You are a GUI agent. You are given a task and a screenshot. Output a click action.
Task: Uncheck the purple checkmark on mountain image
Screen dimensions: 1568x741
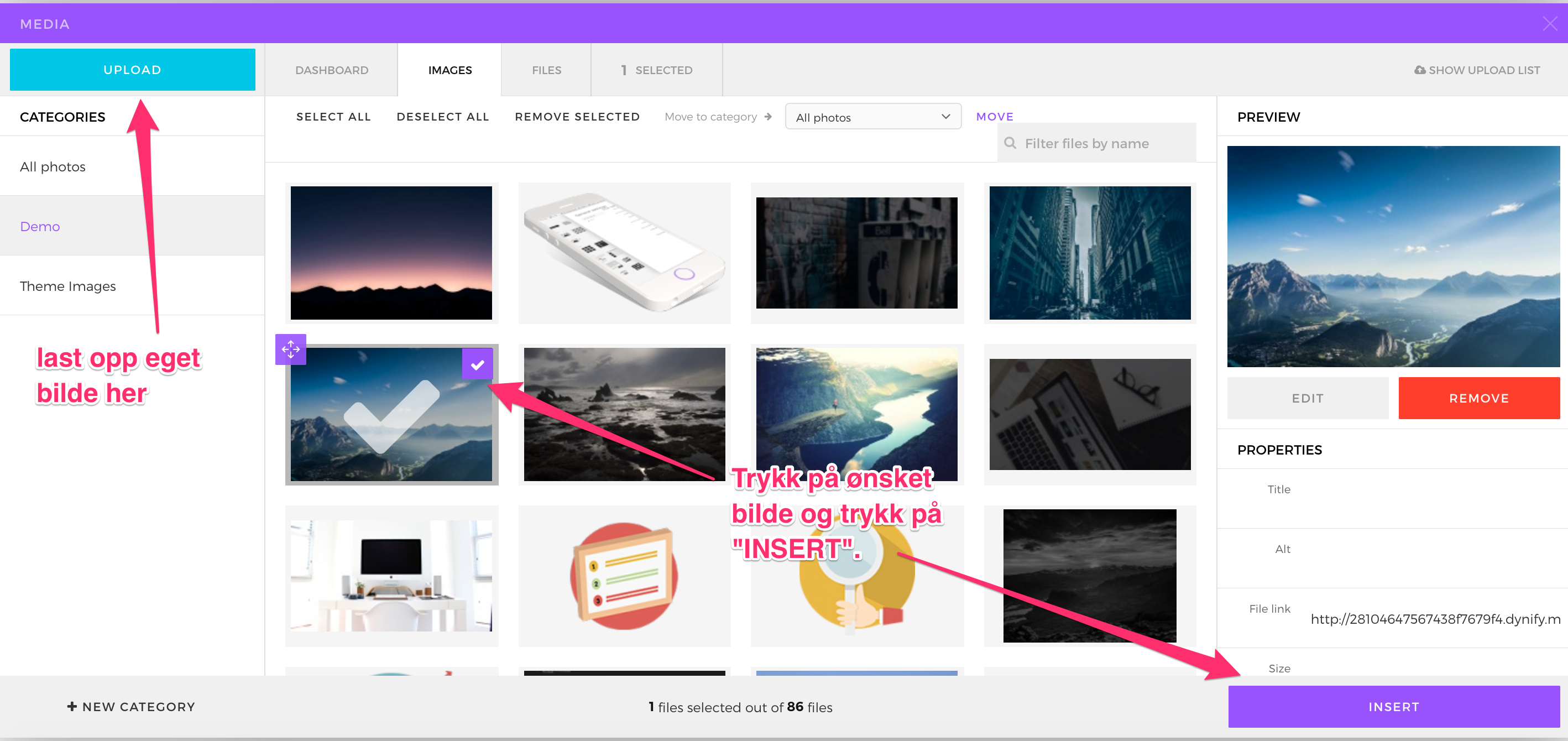tap(477, 364)
